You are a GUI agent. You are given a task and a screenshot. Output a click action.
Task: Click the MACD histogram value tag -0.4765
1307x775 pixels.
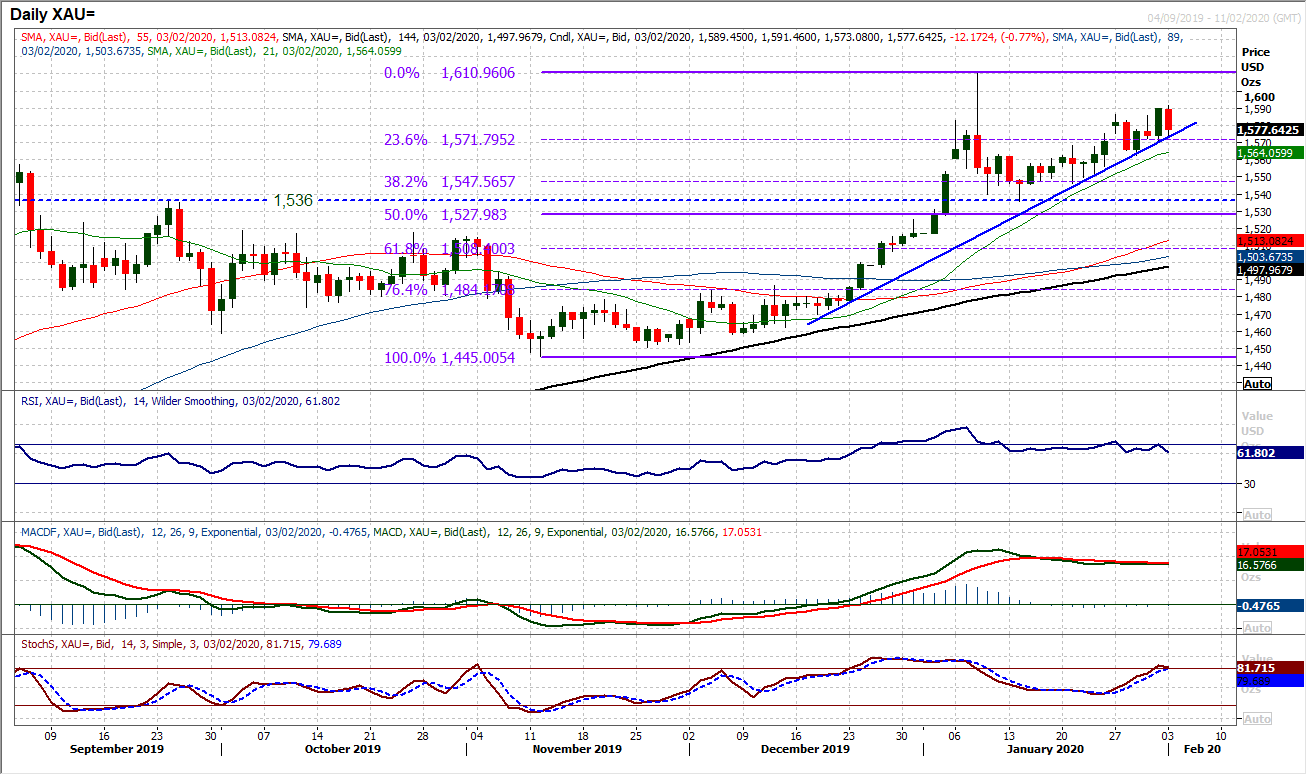pos(1268,605)
